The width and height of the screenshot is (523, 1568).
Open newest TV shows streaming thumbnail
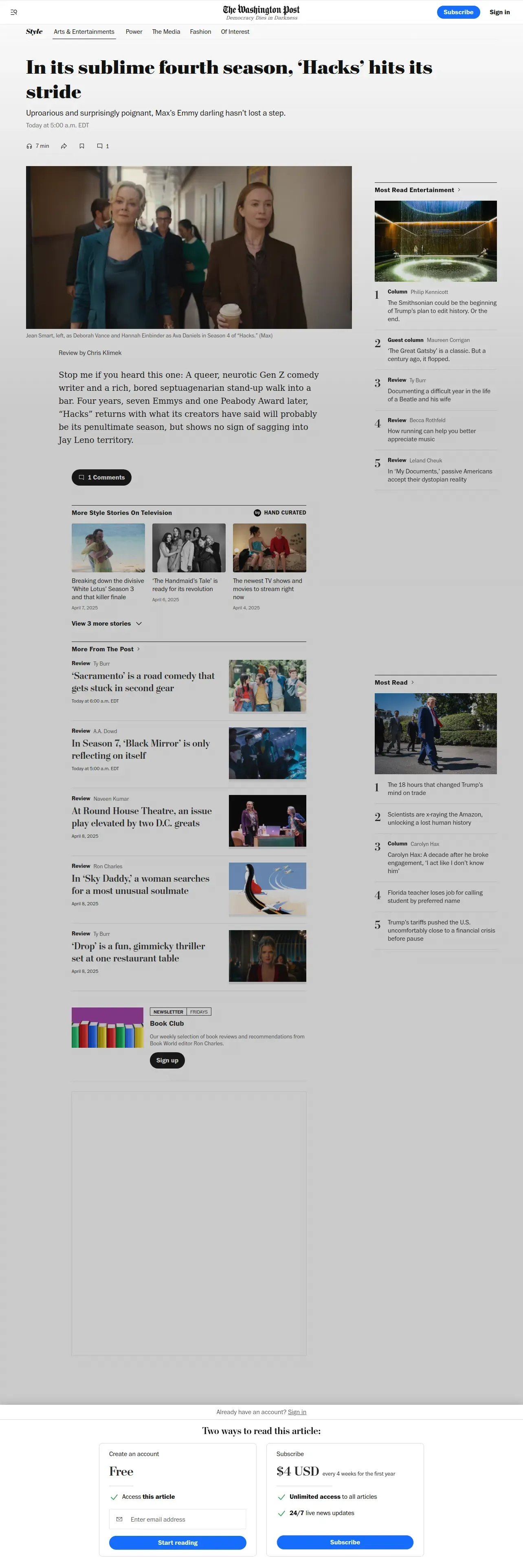pyautogui.click(x=270, y=548)
